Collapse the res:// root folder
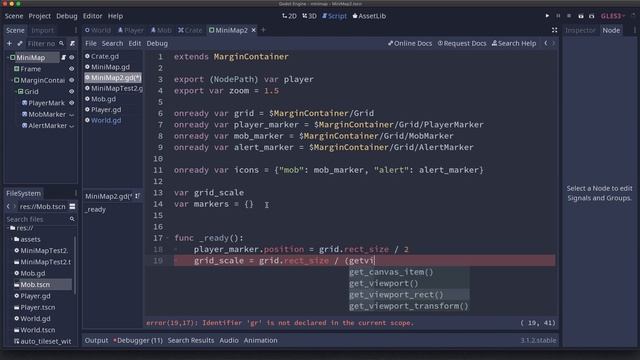The image size is (640, 360). tap(8, 228)
